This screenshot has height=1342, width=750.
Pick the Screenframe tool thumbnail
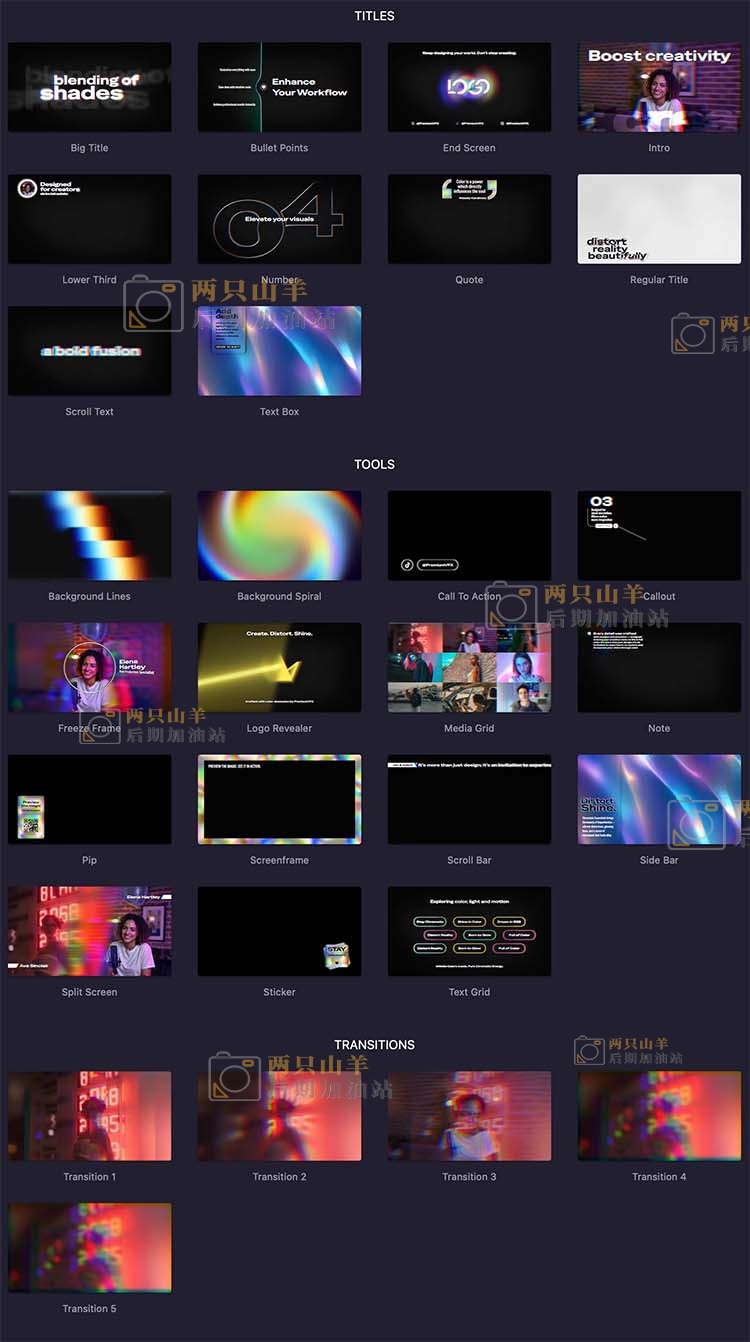(x=279, y=799)
